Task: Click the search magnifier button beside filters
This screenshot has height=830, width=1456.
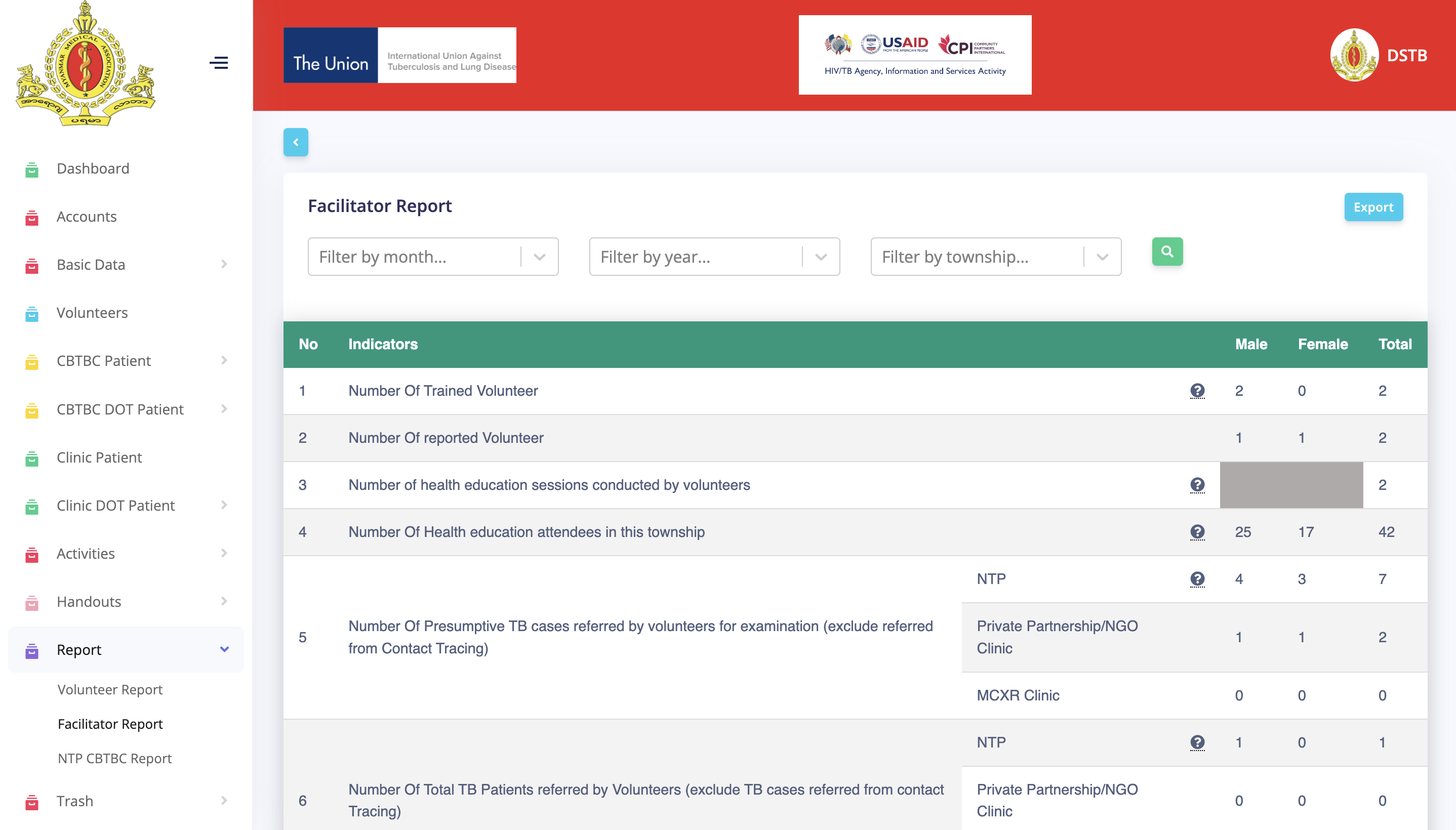Action: [1167, 252]
